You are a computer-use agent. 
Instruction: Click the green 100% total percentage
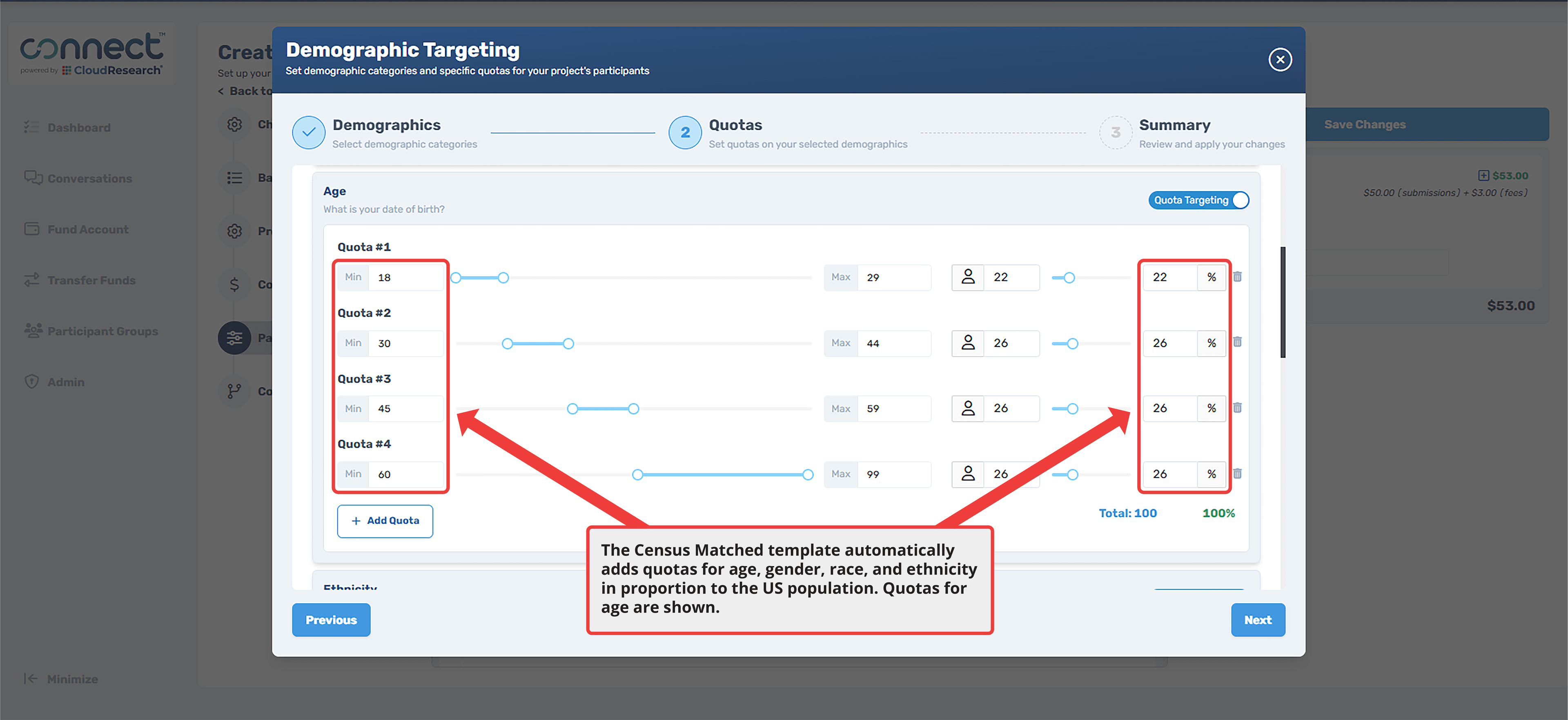coord(1218,513)
